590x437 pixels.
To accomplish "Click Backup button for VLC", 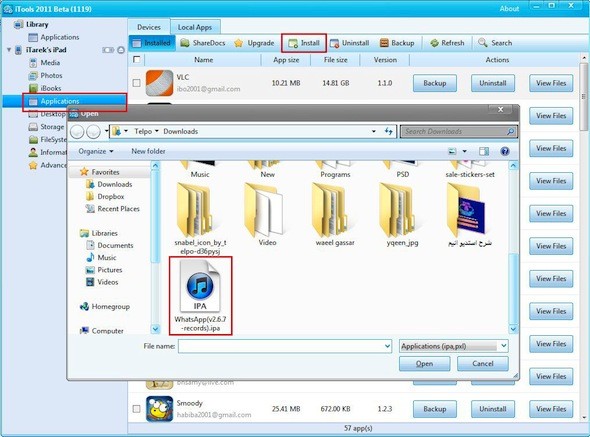I will click(x=435, y=83).
